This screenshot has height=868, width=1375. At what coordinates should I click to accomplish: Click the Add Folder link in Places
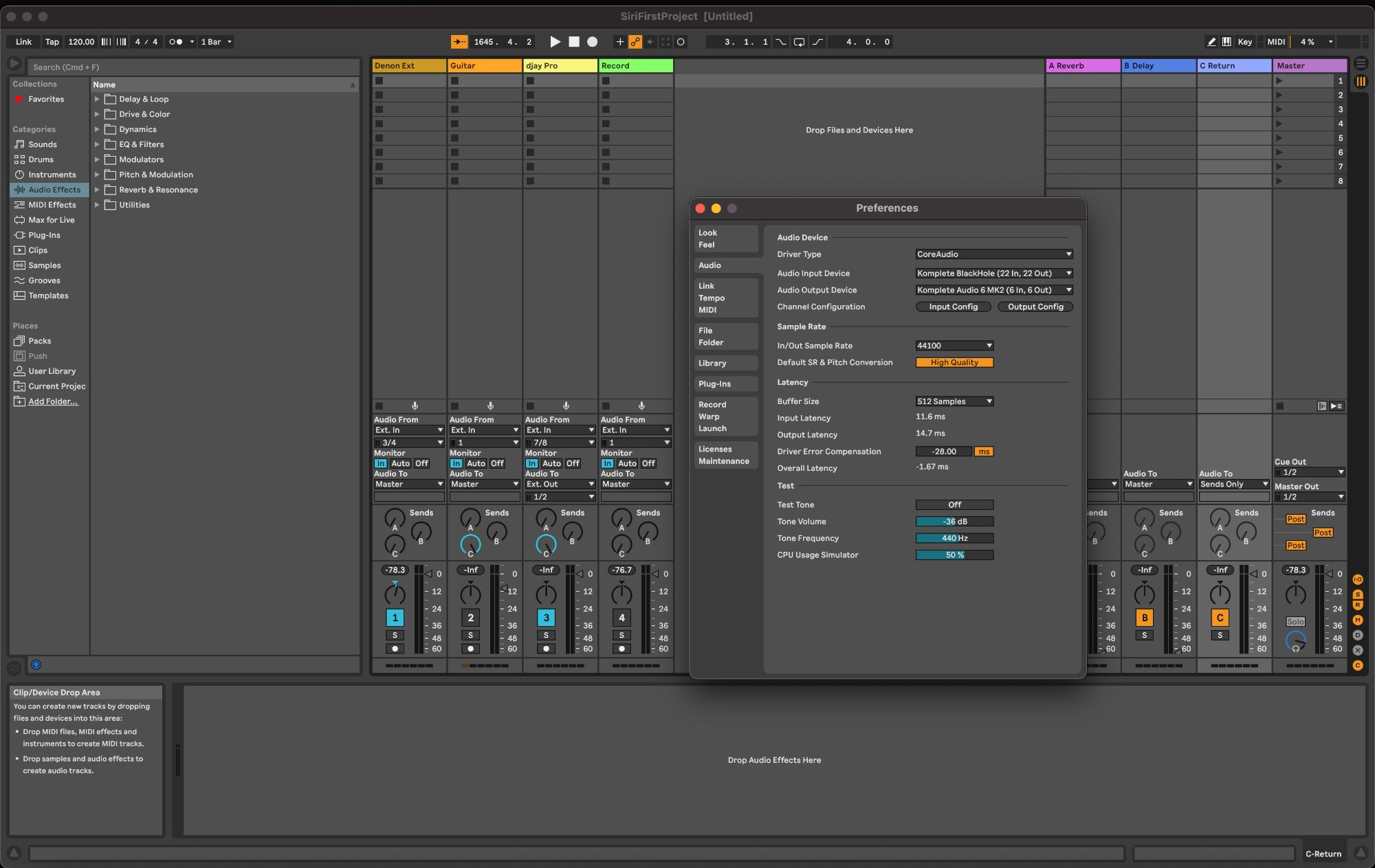point(53,401)
